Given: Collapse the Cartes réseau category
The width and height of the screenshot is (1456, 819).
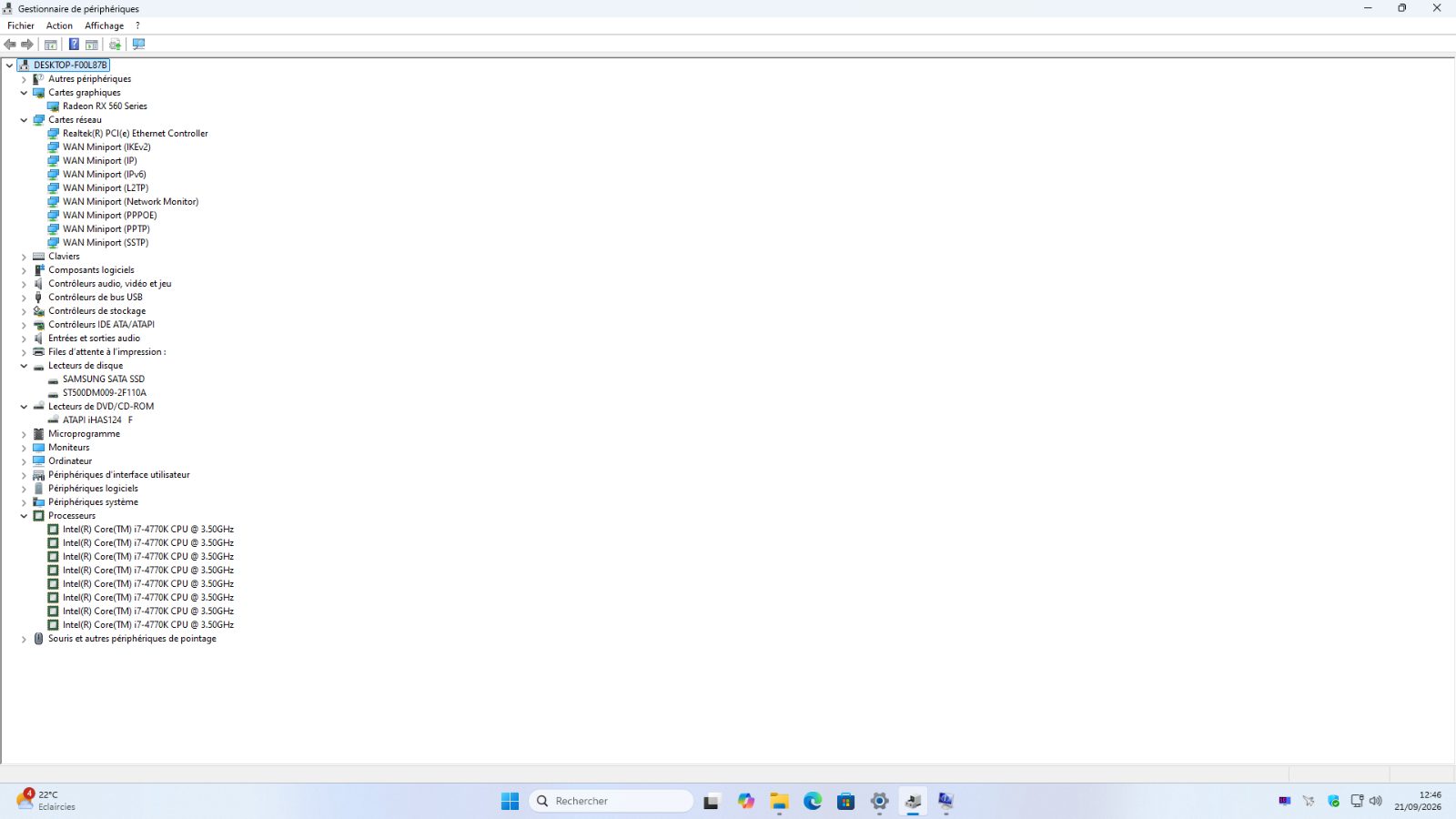Looking at the screenshot, I should (x=25, y=120).
